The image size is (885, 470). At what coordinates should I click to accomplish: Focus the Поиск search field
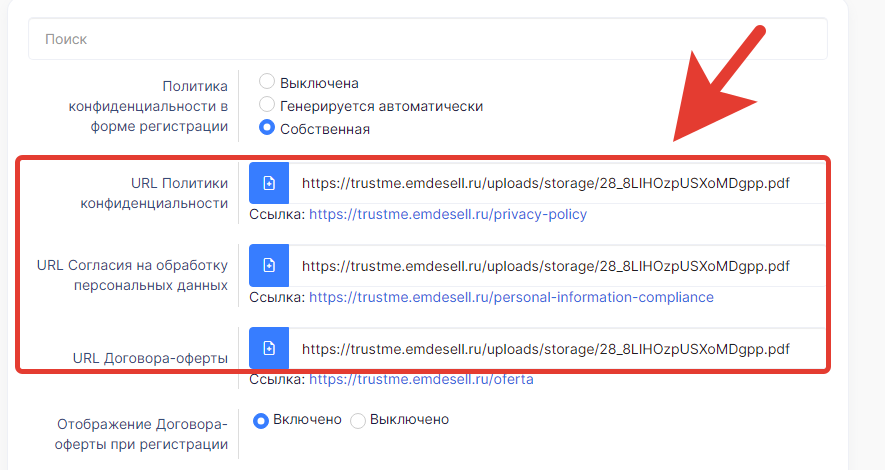(x=428, y=39)
